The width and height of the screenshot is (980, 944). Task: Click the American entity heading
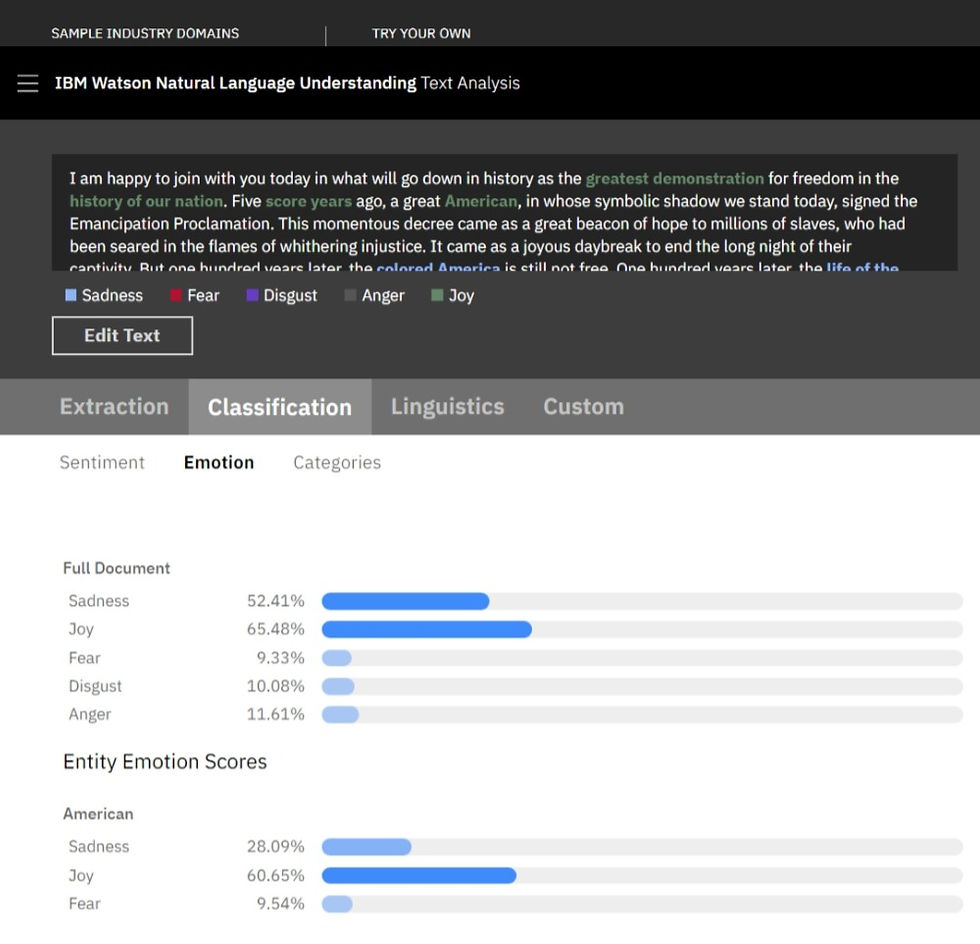click(x=98, y=814)
